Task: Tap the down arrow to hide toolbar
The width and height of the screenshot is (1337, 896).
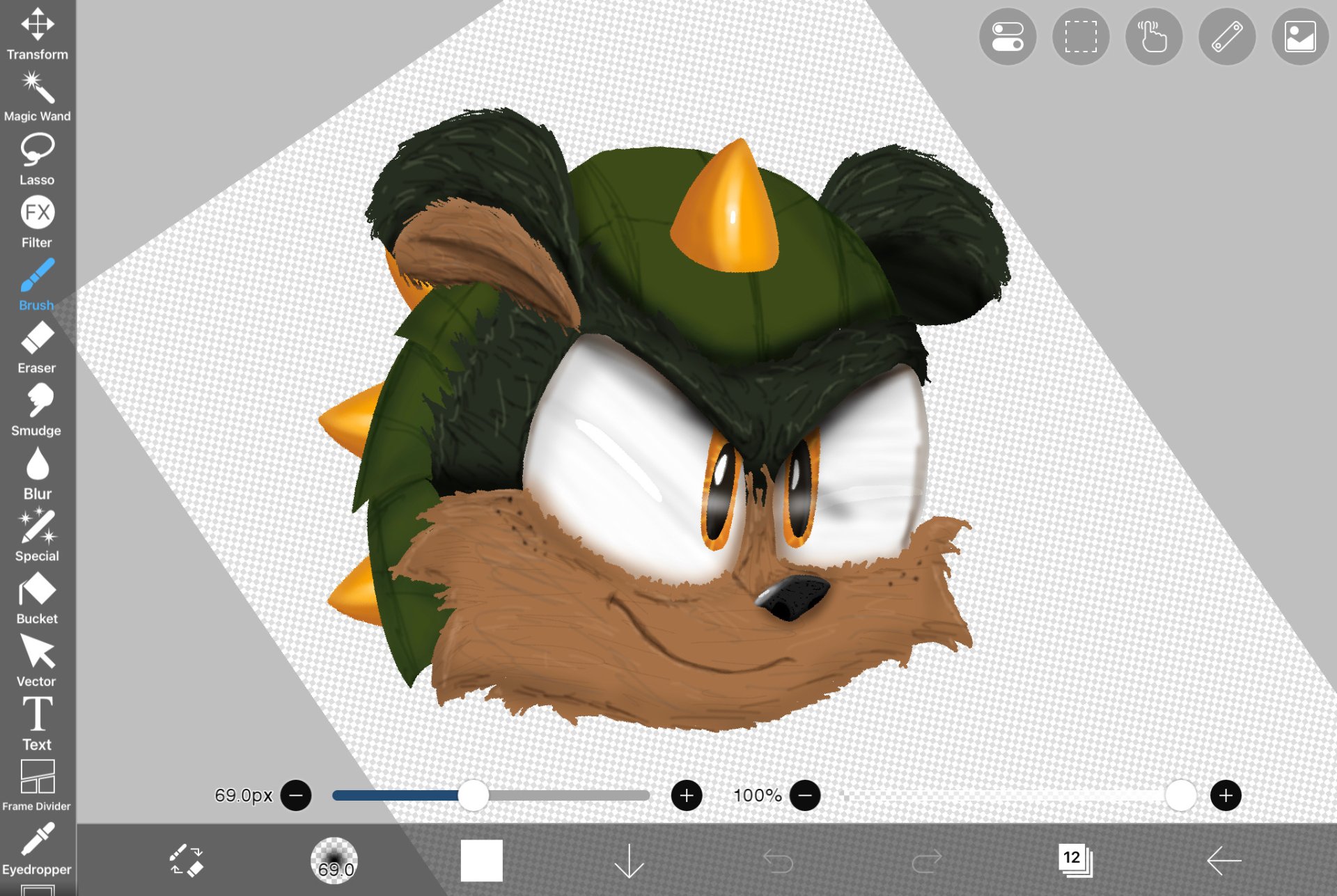Action: pyautogui.click(x=630, y=861)
